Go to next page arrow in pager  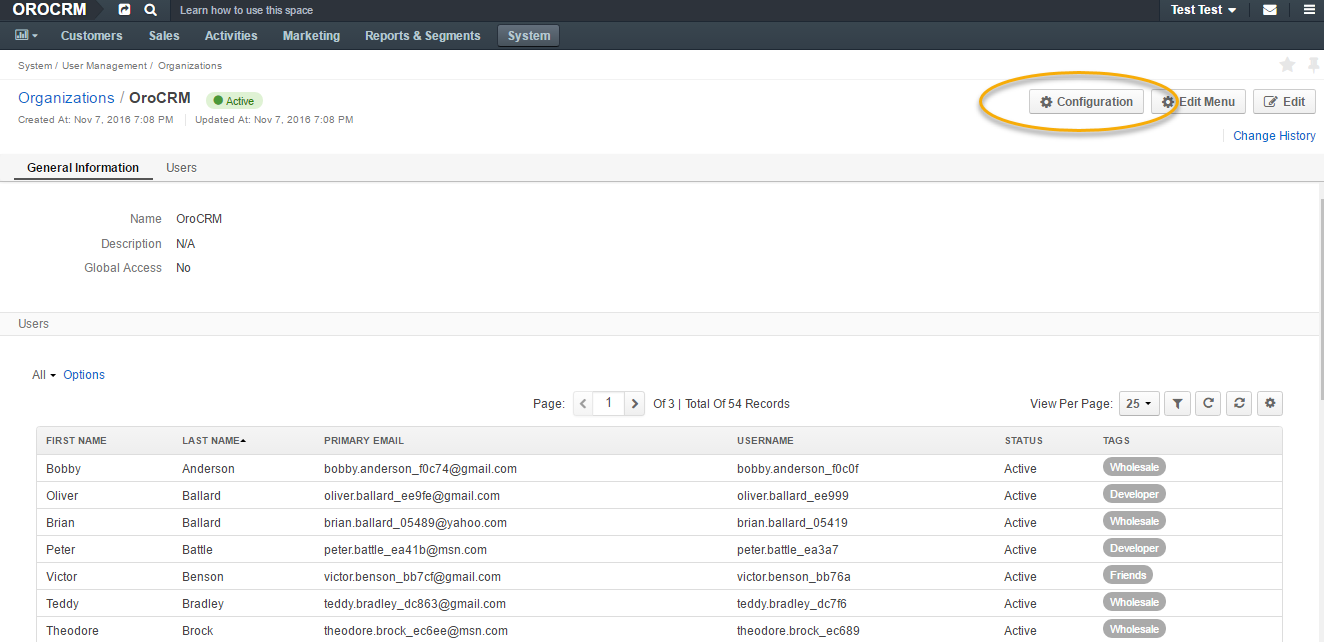[635, 404]
